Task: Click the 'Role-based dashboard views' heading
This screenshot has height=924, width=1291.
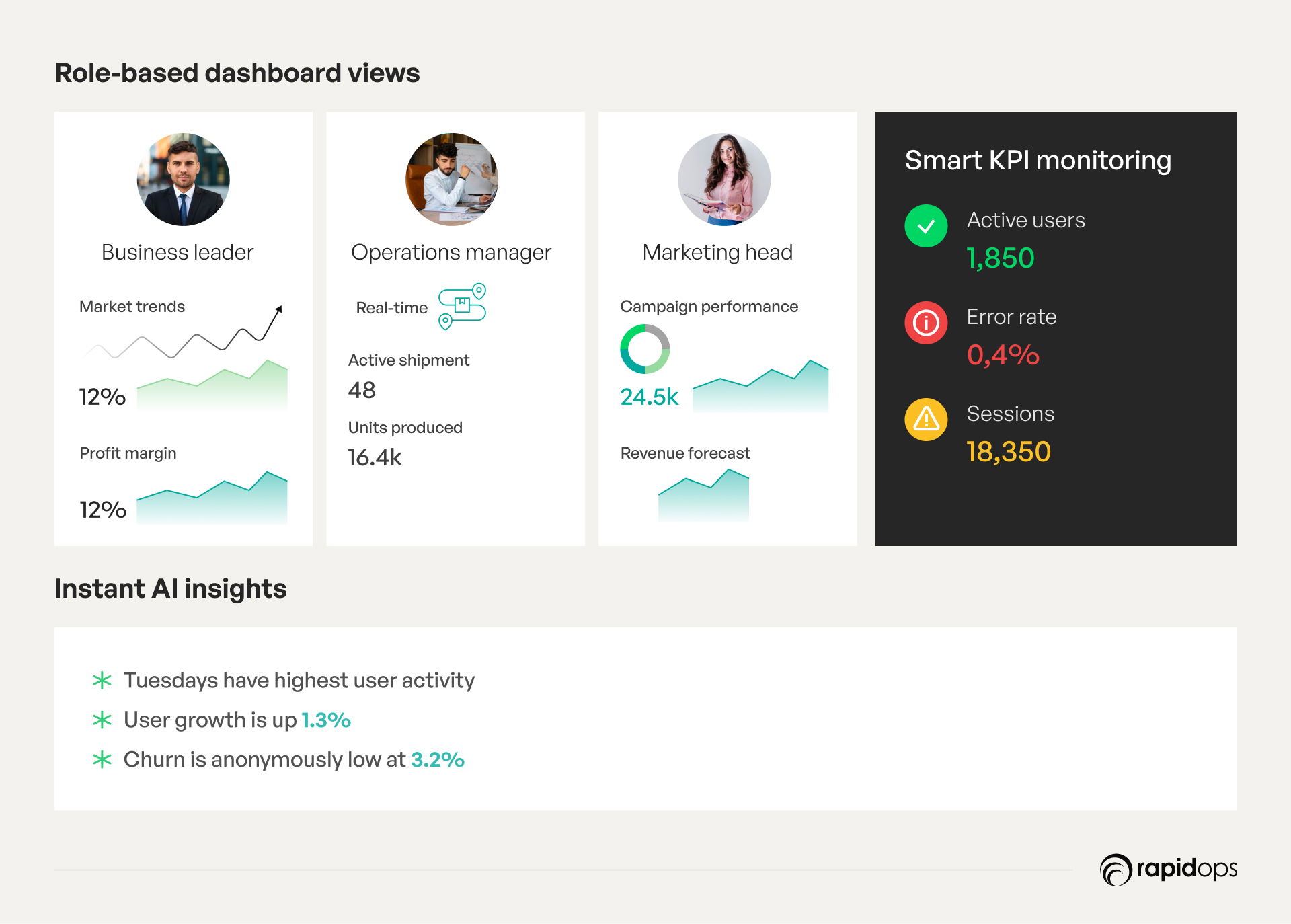Action: 237,73
